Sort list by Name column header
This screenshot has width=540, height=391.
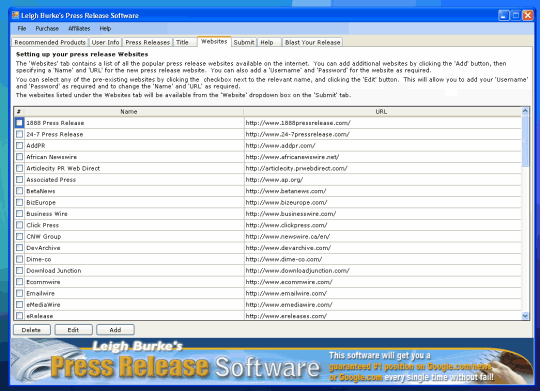coord(134,112)
